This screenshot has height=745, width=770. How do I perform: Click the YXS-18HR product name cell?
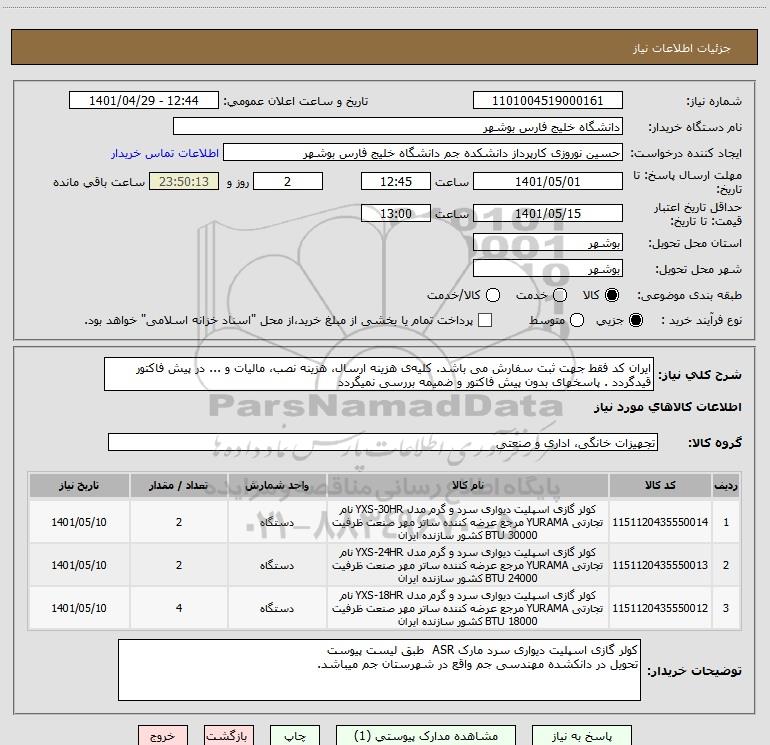(x=468, y=608)
